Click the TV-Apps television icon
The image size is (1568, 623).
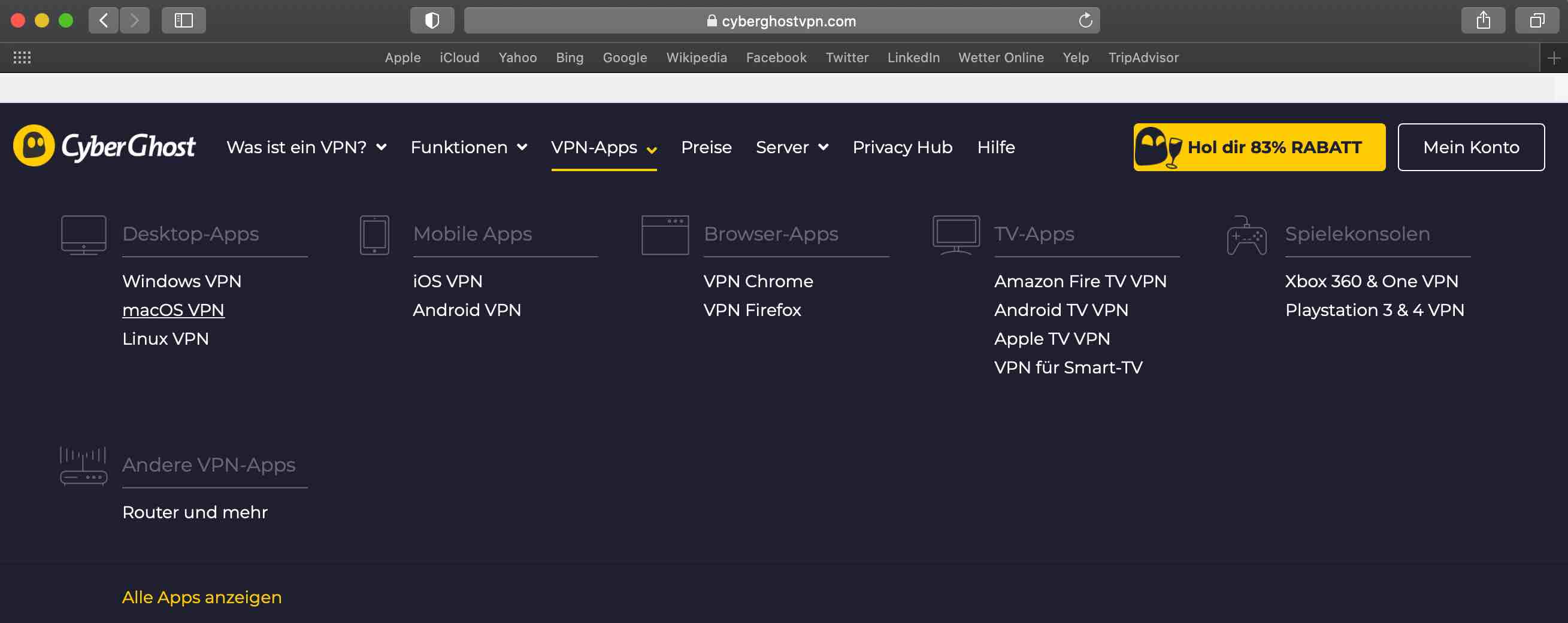956,235
